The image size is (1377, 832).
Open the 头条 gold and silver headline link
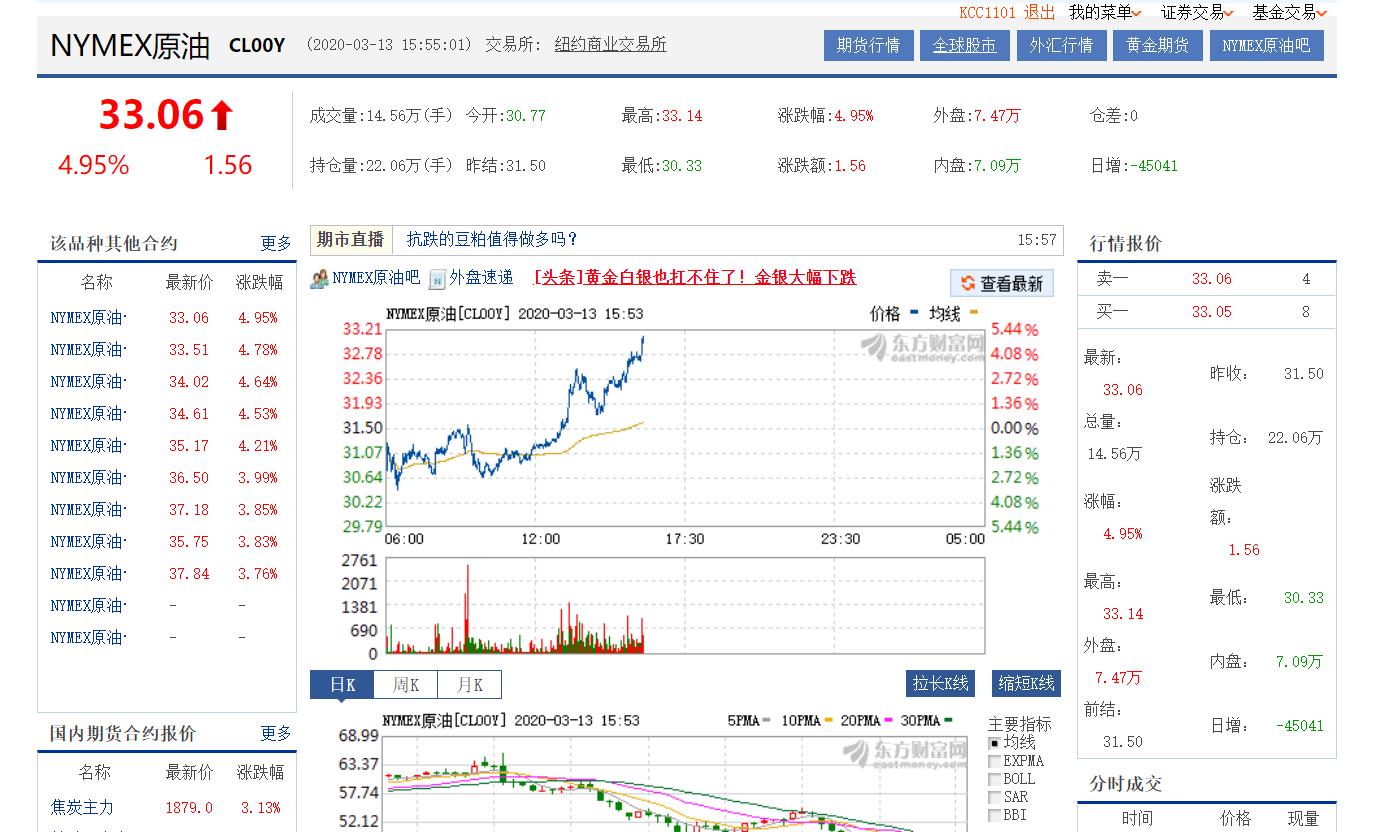695,278
